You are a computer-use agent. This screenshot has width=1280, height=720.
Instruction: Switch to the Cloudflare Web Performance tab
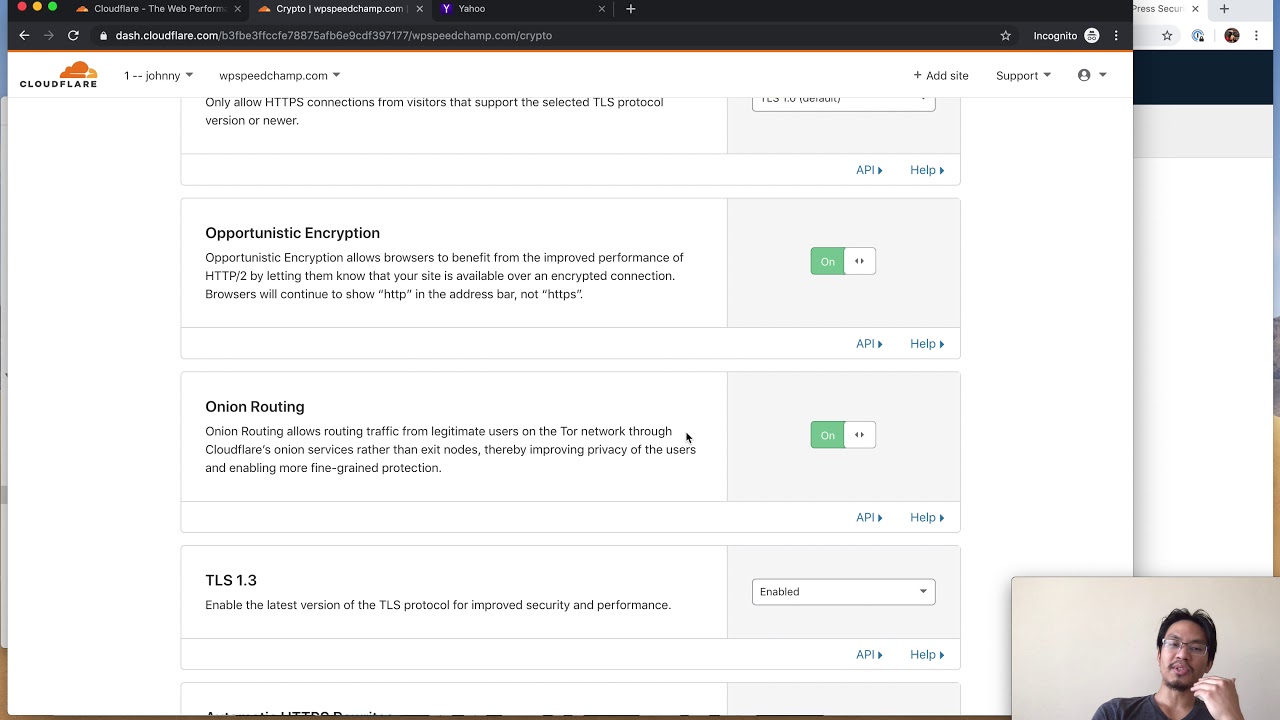click(x=158, y=9)
